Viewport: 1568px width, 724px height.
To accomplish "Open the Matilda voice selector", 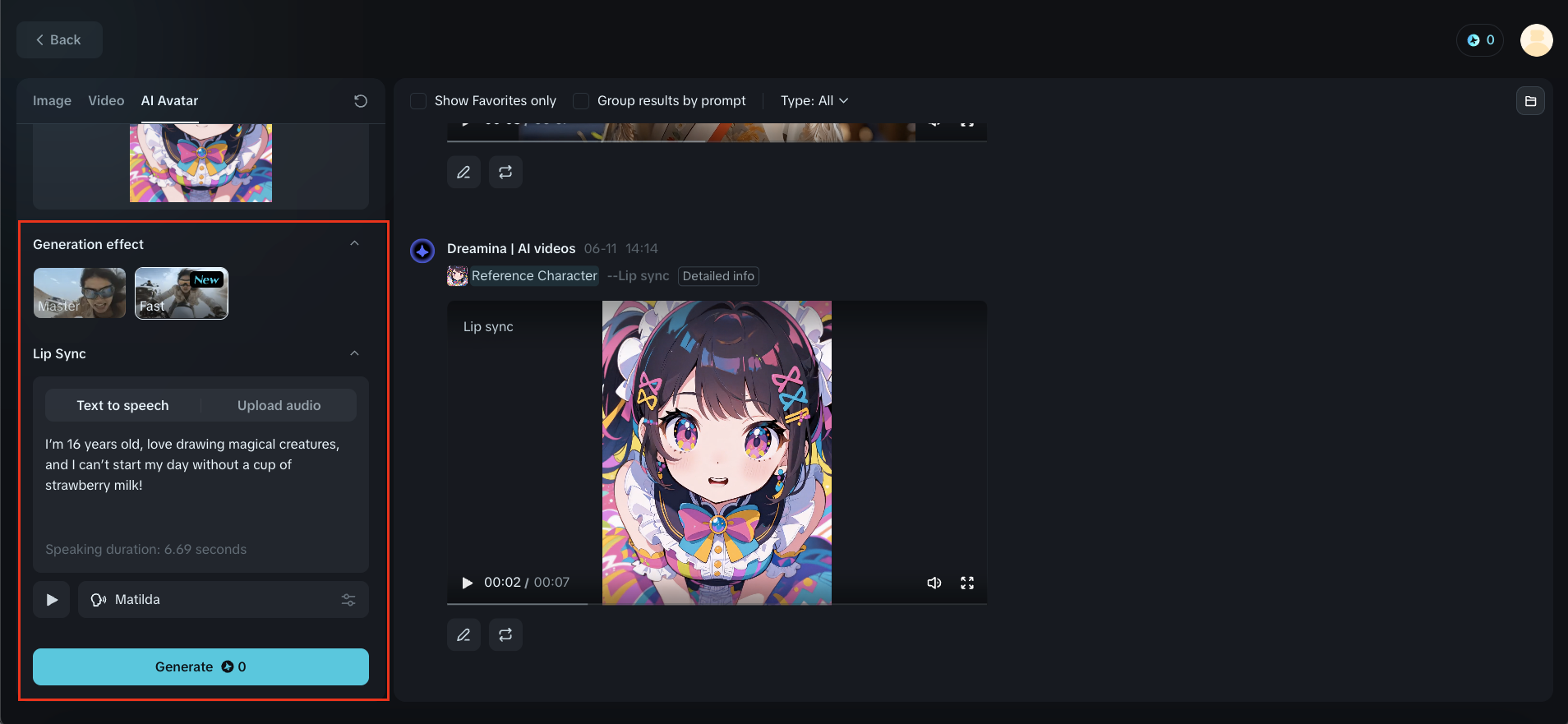I will (224, 600).
